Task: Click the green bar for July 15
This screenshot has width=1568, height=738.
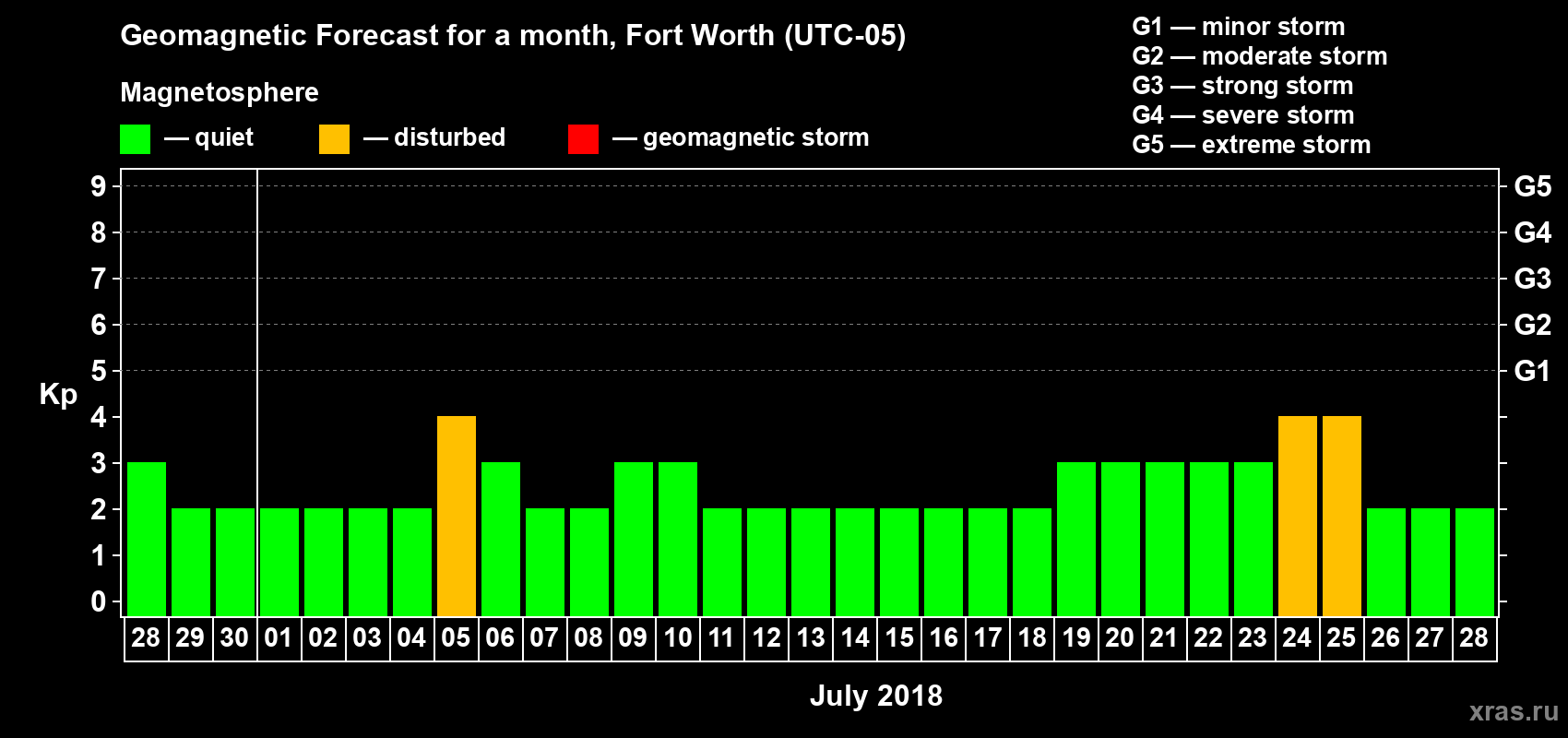Action: click(x=899, y=562)
